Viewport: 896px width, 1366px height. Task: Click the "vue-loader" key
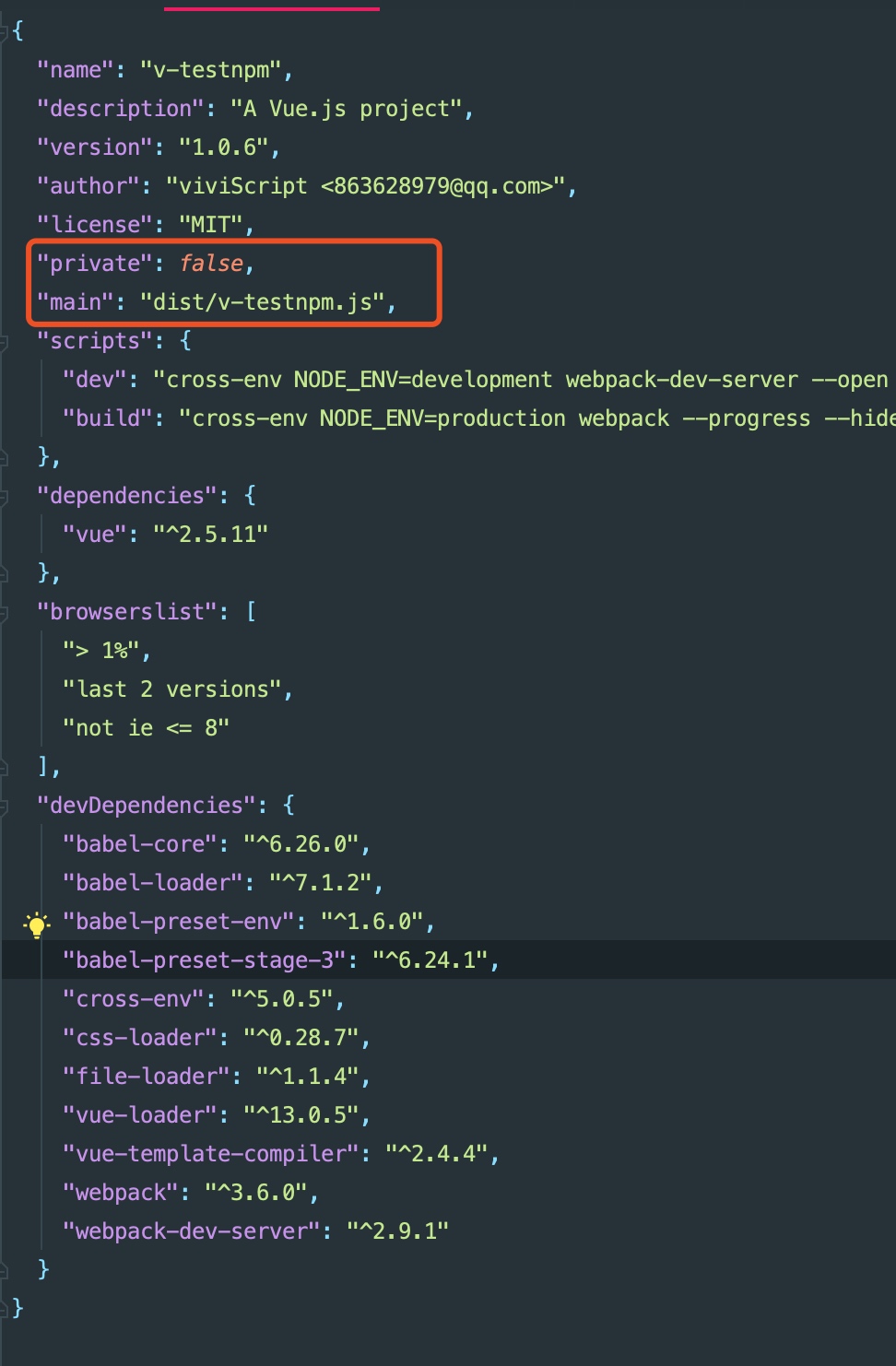pyautogui.click(x=140, y=1115)
